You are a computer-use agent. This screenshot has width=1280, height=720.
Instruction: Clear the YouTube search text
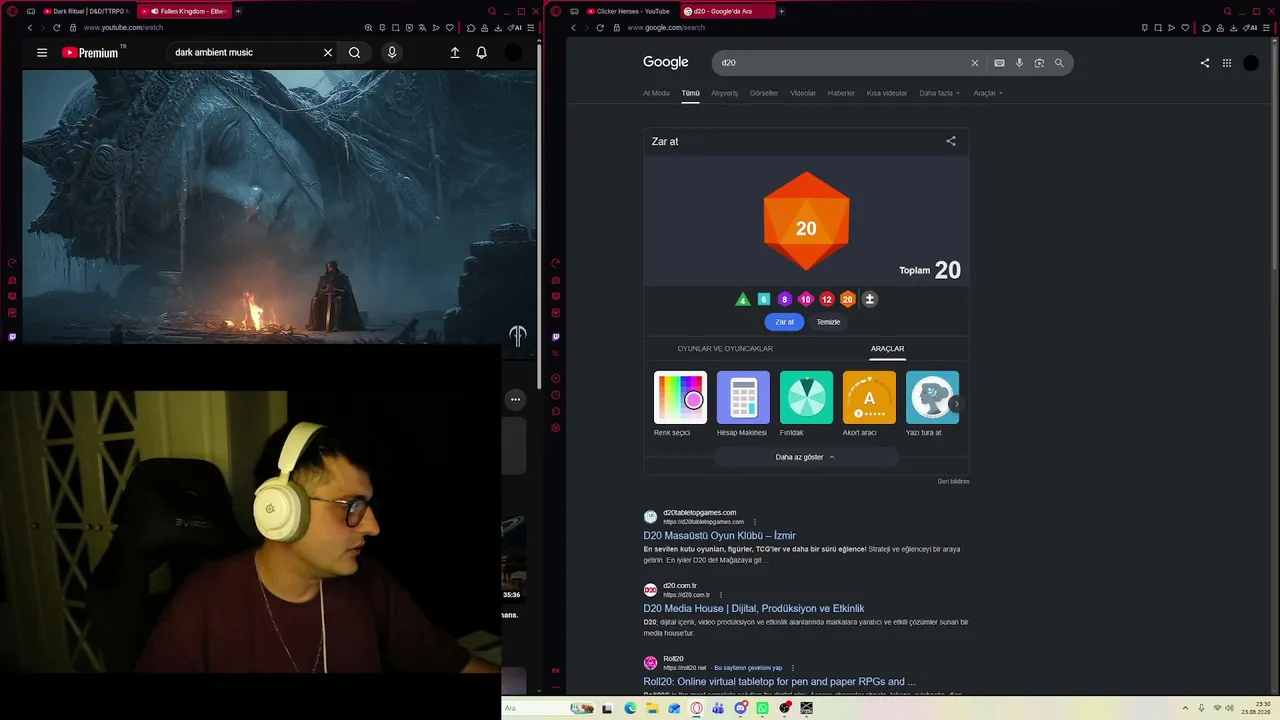coord(328,52)
